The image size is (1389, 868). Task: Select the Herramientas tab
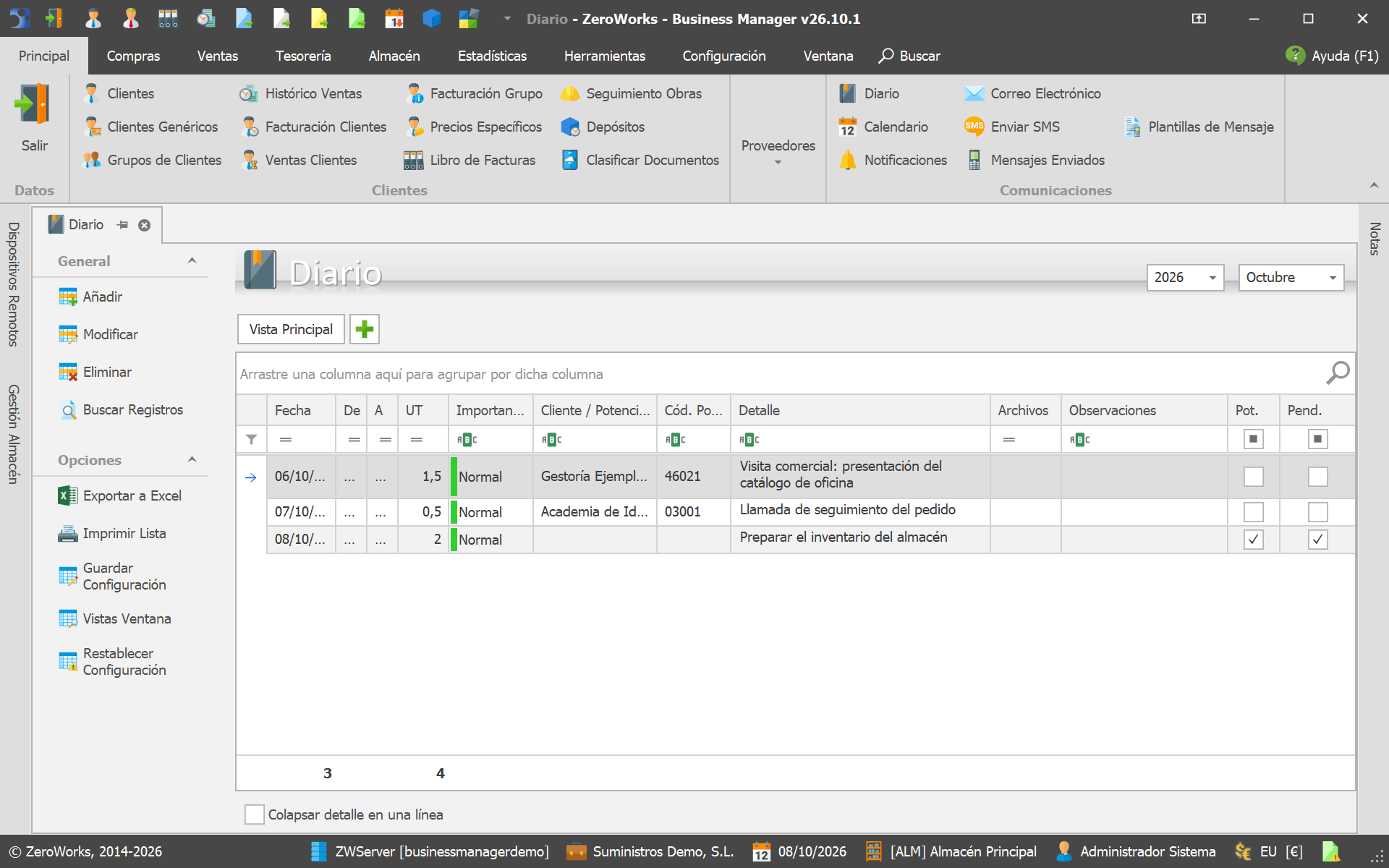(x=605, y=56)
